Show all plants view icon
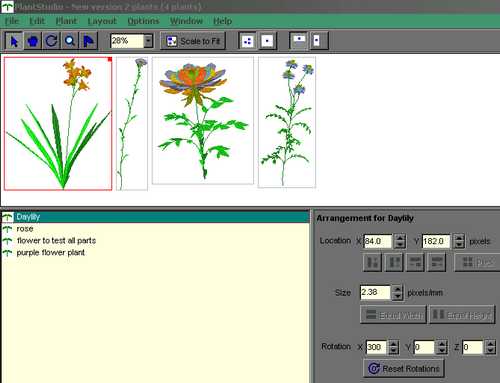This screenshot has height=383, width=500. pos(248,41)
